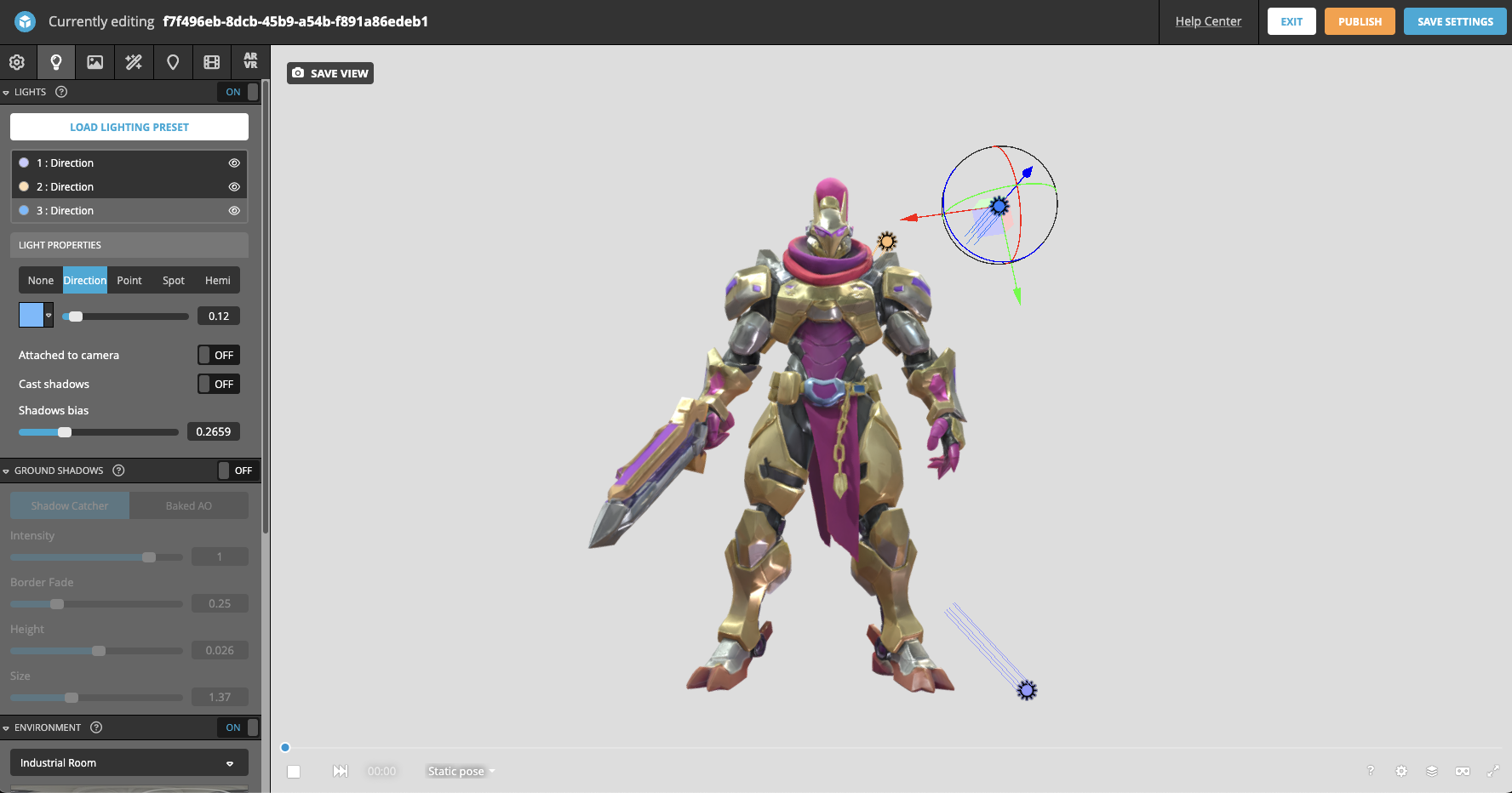
Task: Adjust the light intensity slider
Action: click(x=126, y=317)
